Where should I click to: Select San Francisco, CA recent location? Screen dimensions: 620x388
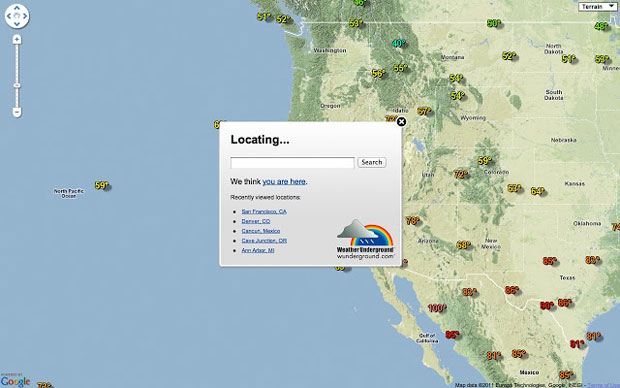(x=264, y=212)
